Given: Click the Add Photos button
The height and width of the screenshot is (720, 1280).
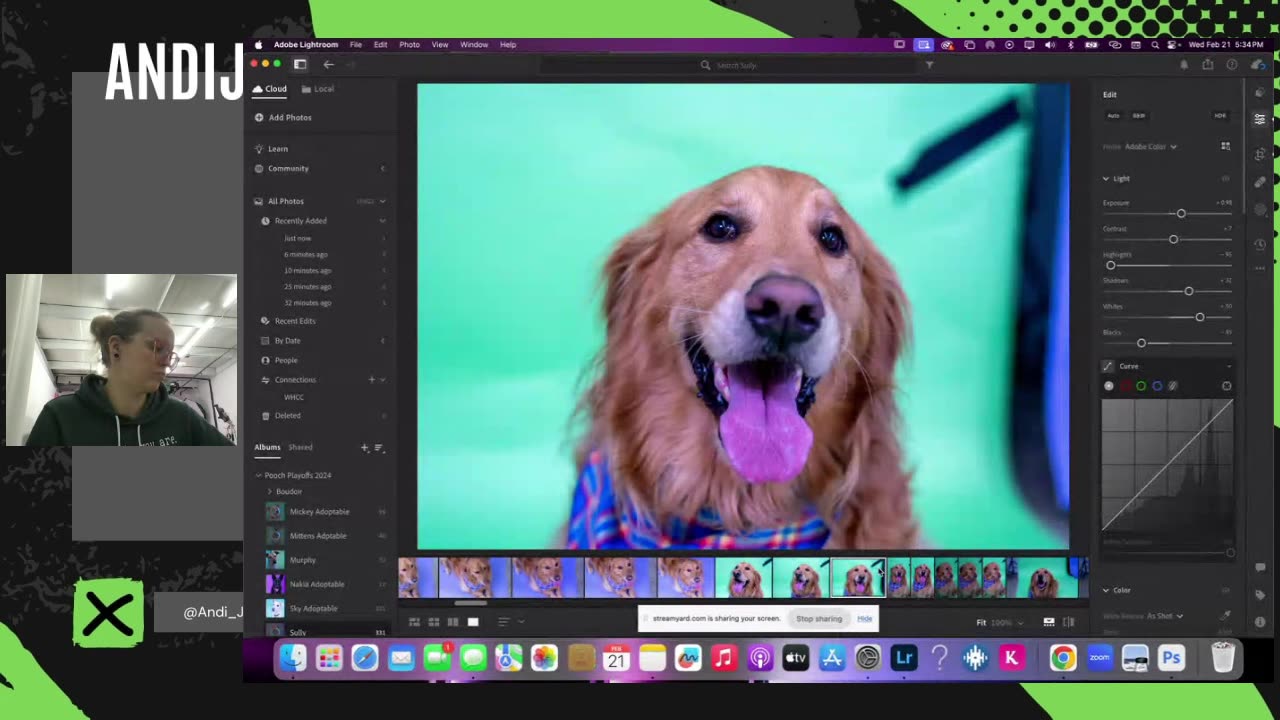Looking at the screenshot, I should [x=283, y=118].
